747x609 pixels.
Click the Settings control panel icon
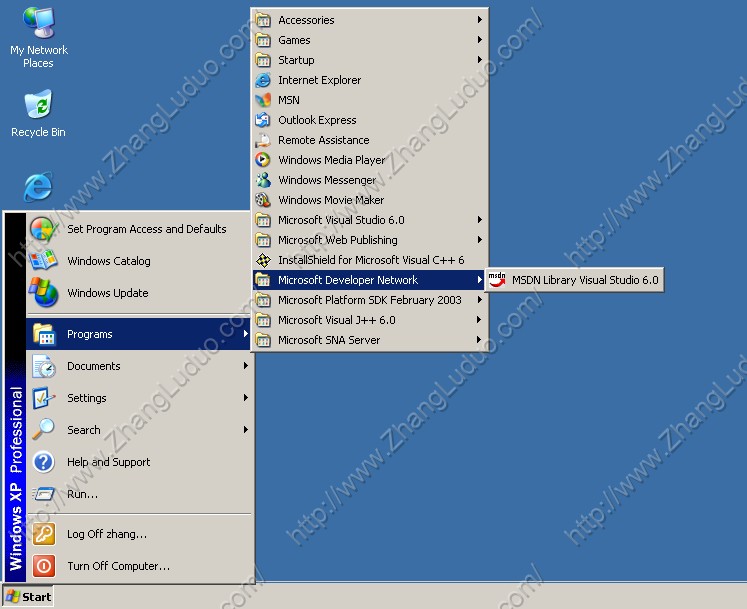click(44, 398)
